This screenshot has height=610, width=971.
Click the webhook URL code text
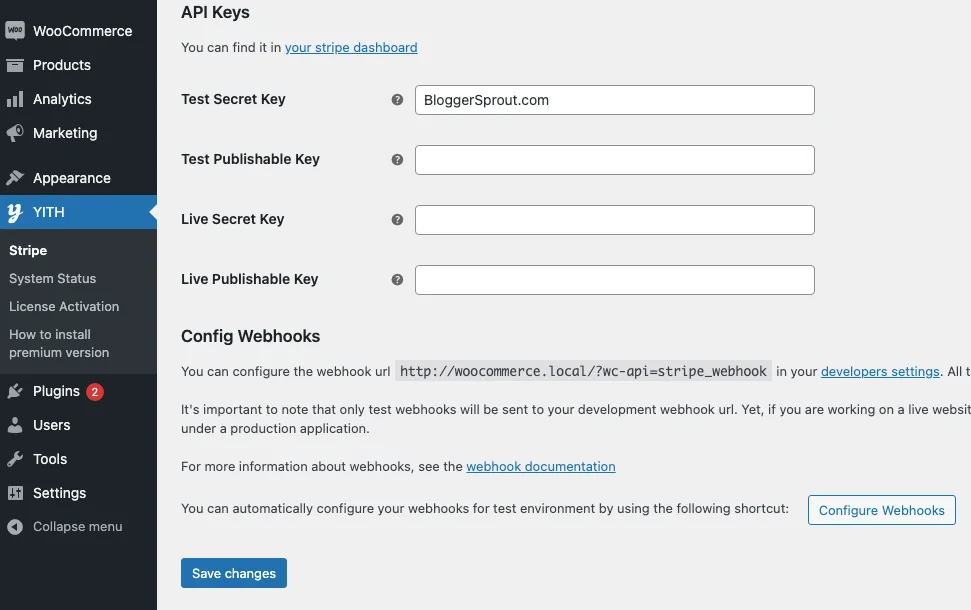(583, 371)
